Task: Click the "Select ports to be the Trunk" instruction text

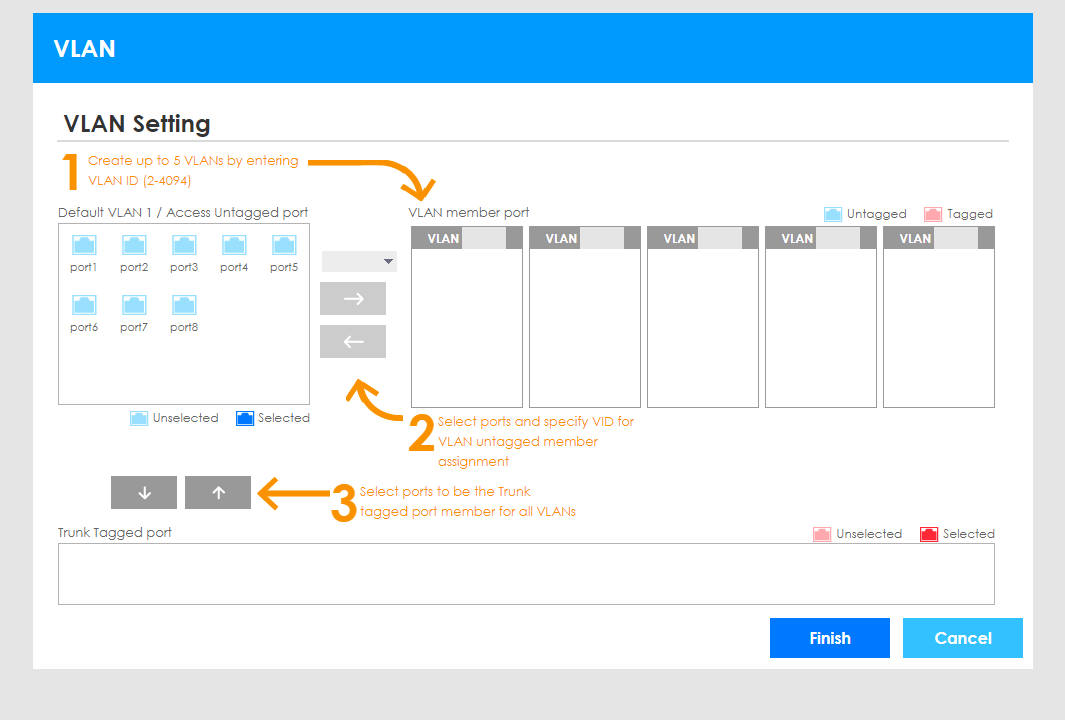Action: pos(445,491)
